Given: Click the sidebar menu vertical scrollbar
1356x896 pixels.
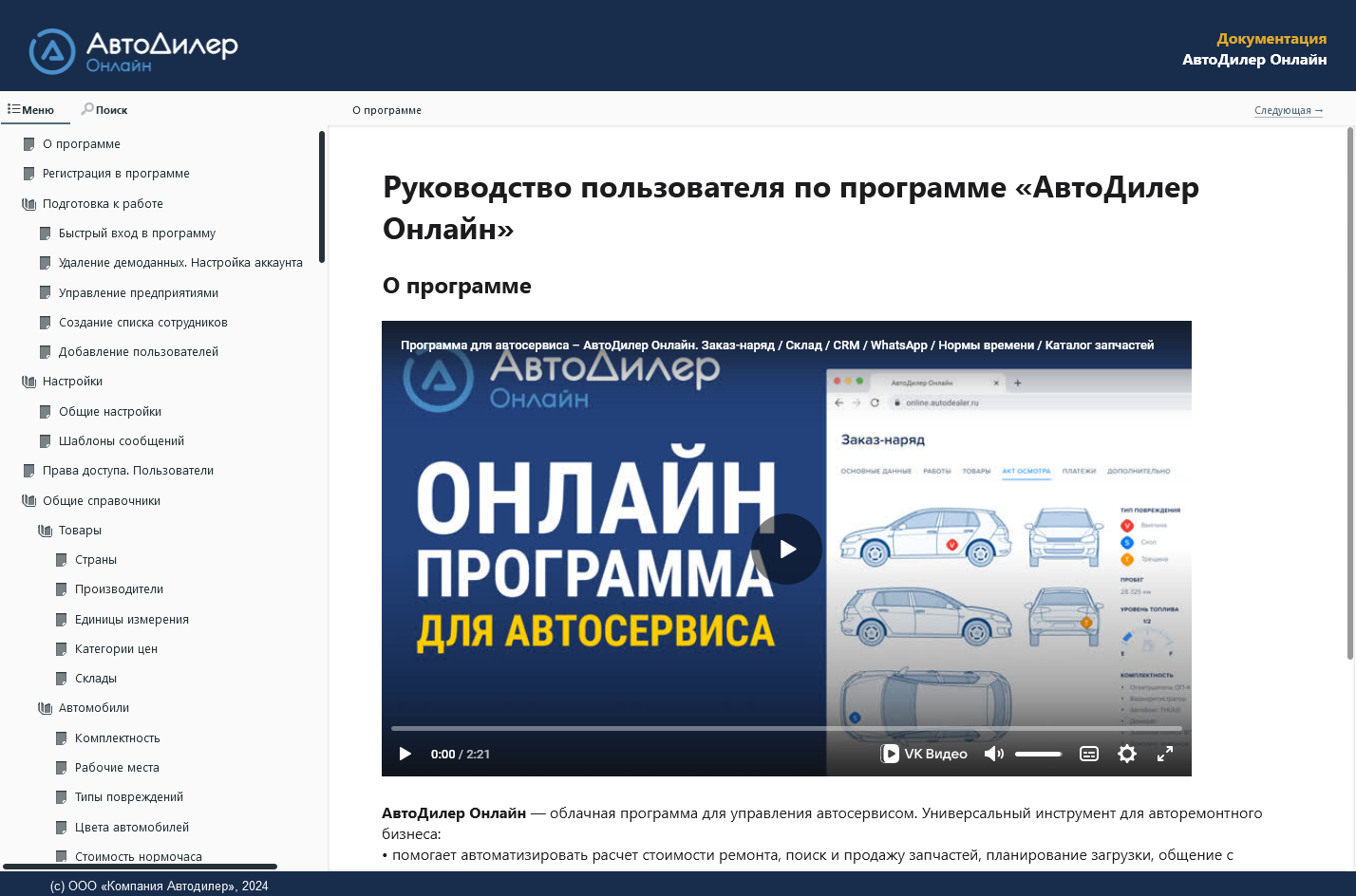Looking at the screenshot, I should 322,196.
